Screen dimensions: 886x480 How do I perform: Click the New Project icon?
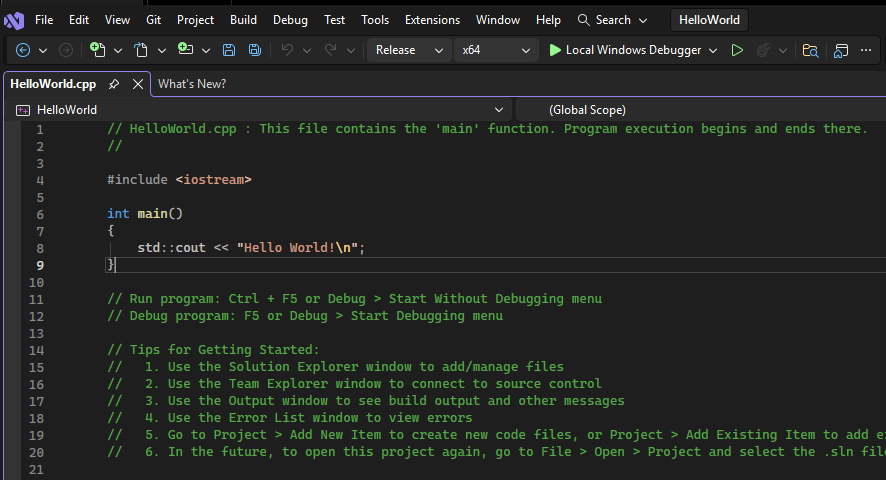97,50
